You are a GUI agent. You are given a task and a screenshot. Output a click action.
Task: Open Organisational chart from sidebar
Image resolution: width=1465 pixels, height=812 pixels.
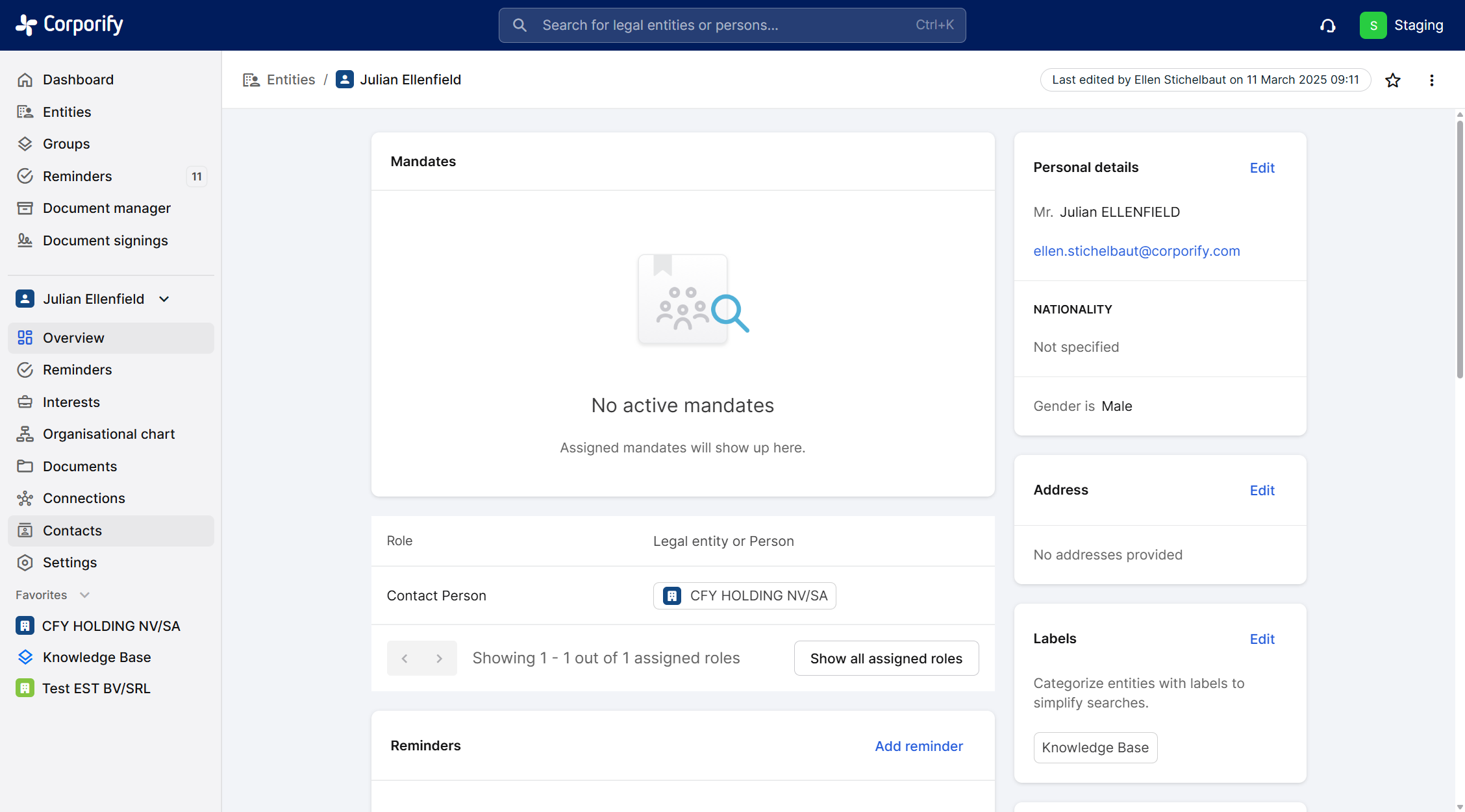tap(108, 434)
